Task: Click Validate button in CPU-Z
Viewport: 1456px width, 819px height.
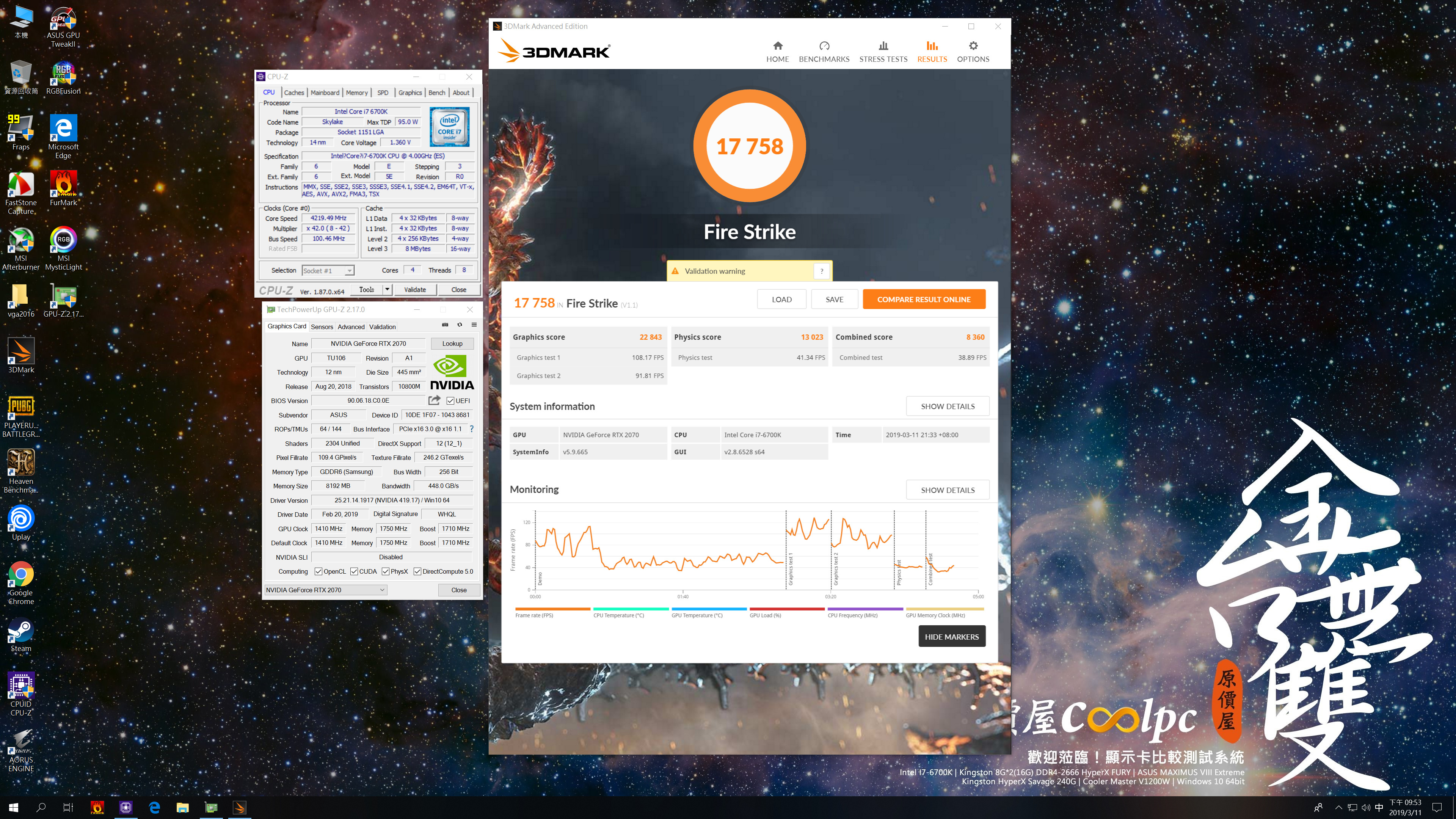Action: (x=414, y=289)
